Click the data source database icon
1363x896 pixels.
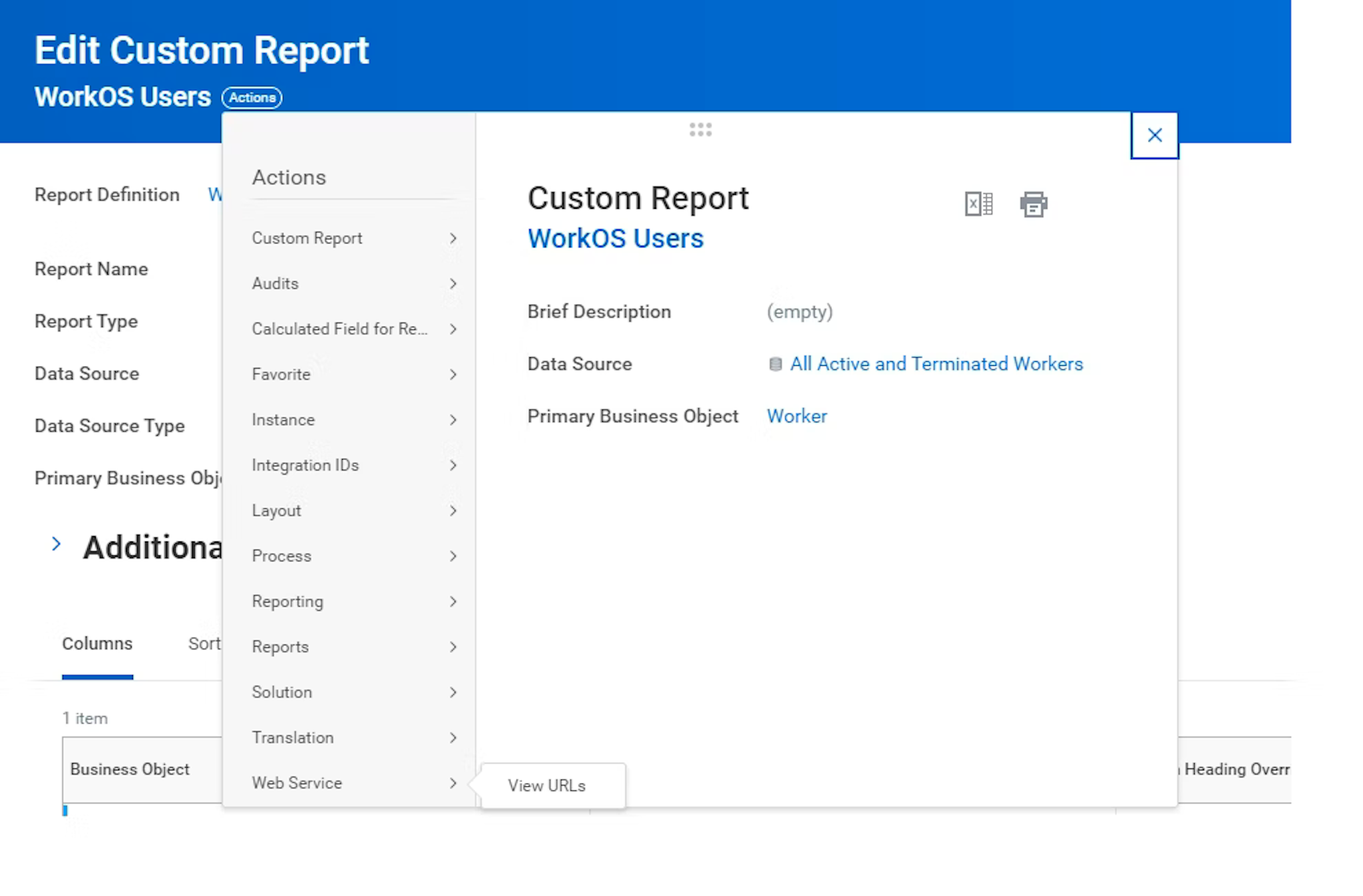click(x=775, y=365)
